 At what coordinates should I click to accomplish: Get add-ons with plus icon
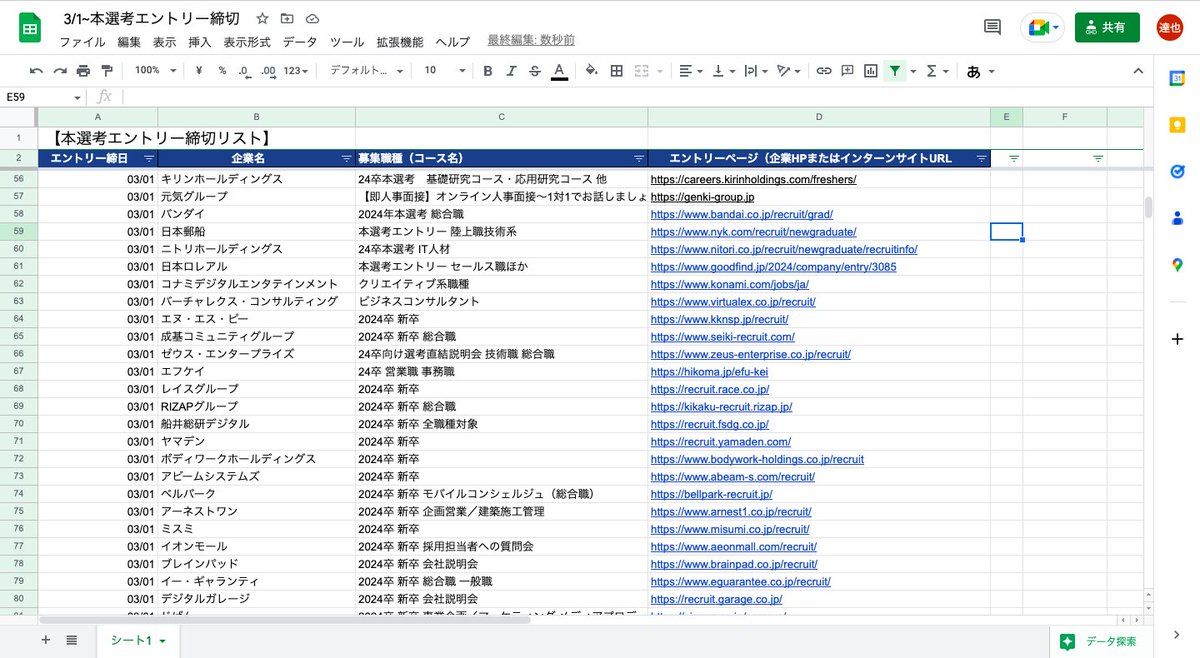[1177, 339]
